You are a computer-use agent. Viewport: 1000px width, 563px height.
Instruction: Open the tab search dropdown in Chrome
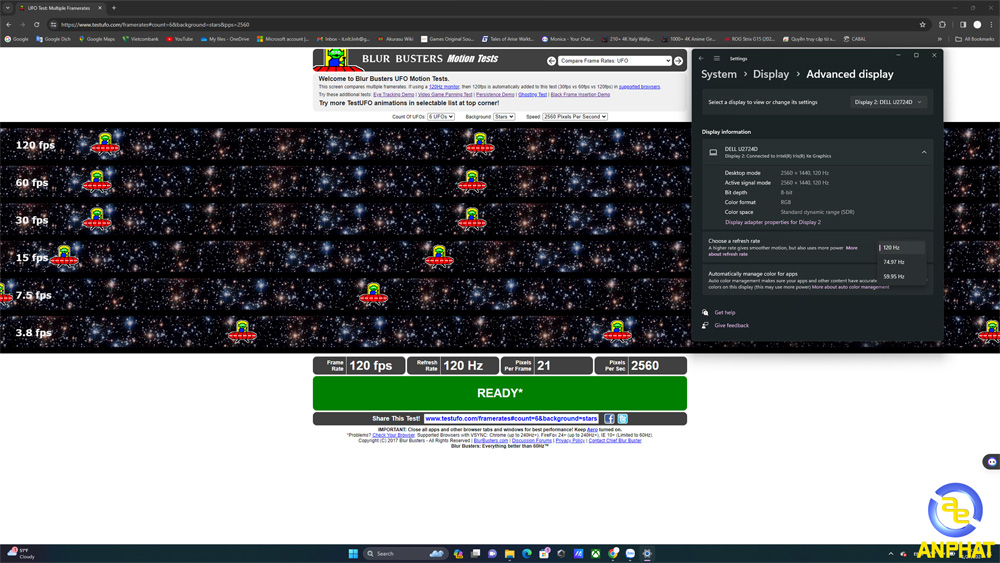click(8, 8)
